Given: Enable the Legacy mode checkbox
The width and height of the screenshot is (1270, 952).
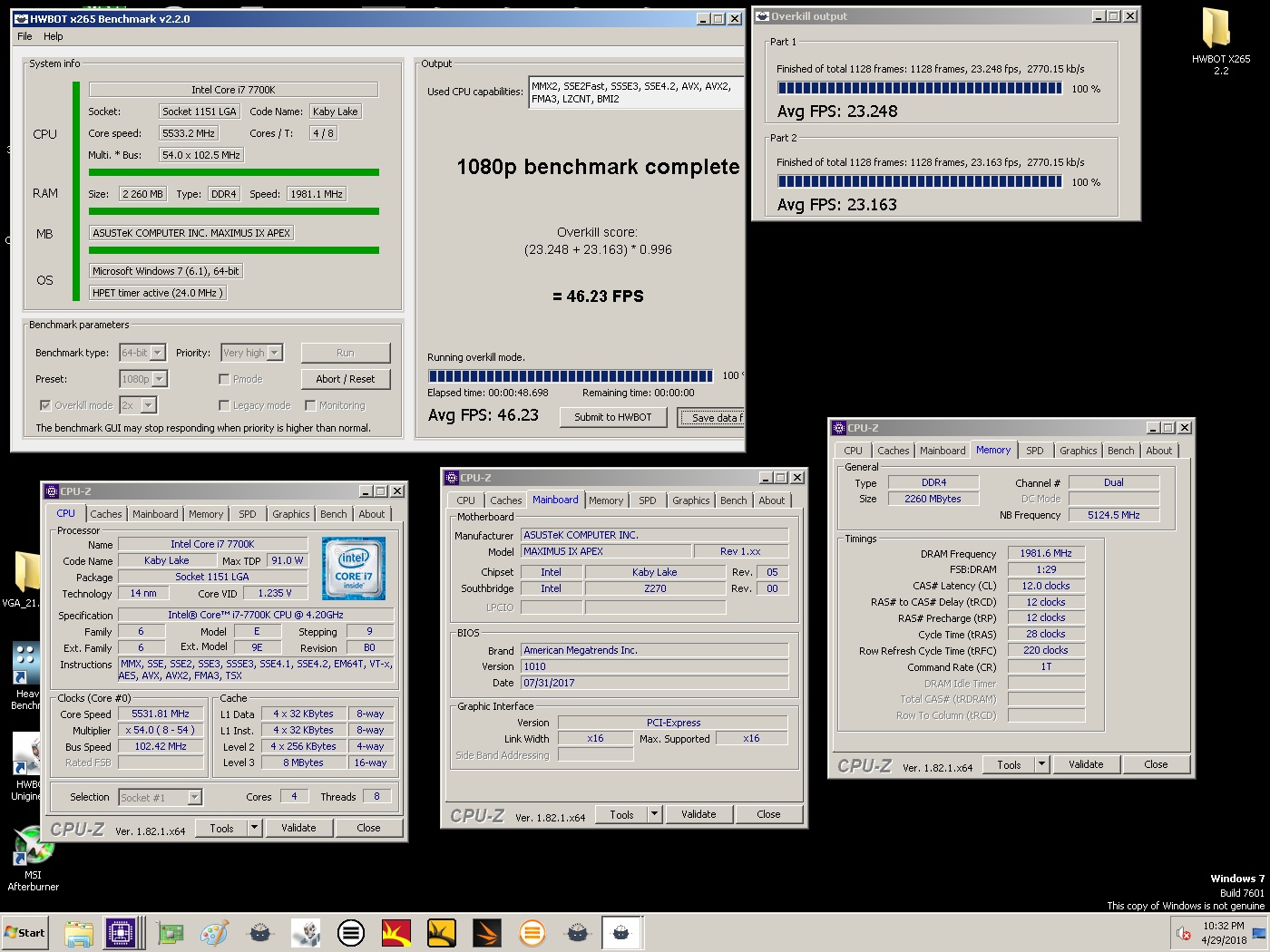Looking at the screenshot, I should click(224, 405).
